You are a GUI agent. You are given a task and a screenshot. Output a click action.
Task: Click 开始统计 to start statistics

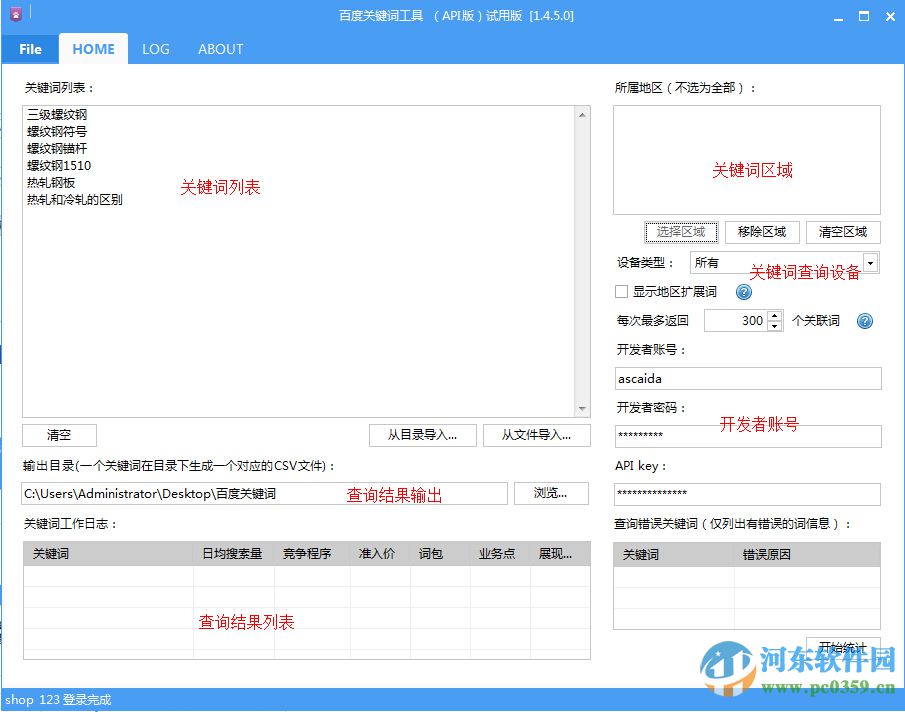coord(842,648)
